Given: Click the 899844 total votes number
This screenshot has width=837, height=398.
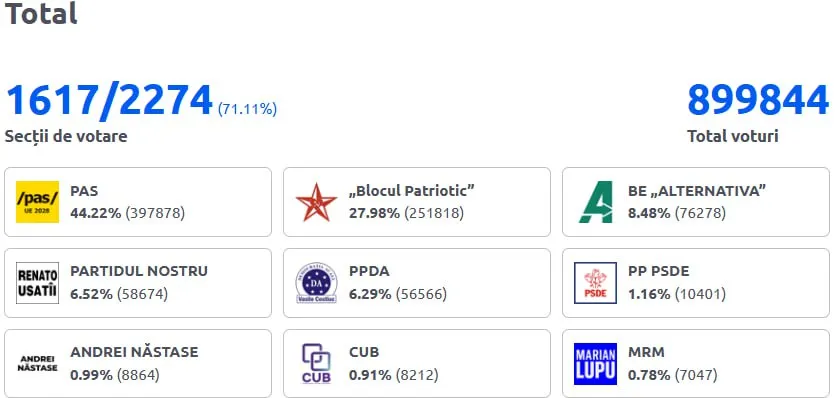Looking at the screenshot, I should 758,100.
